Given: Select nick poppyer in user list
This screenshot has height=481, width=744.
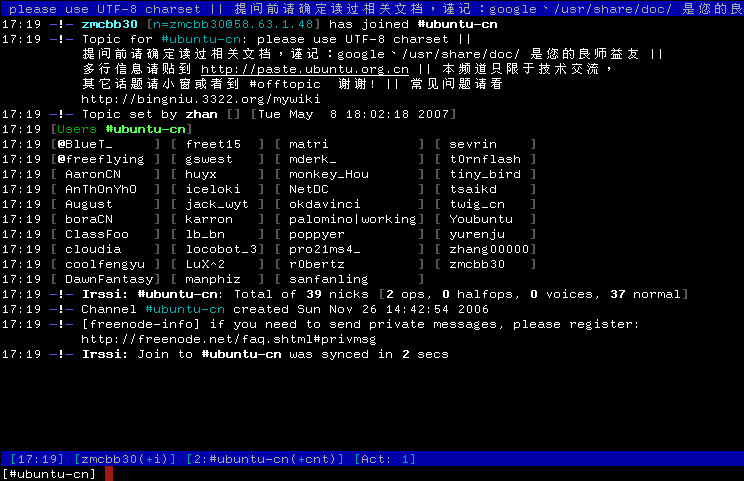Looking at the screenshot, I should click(x=317, y=234).
